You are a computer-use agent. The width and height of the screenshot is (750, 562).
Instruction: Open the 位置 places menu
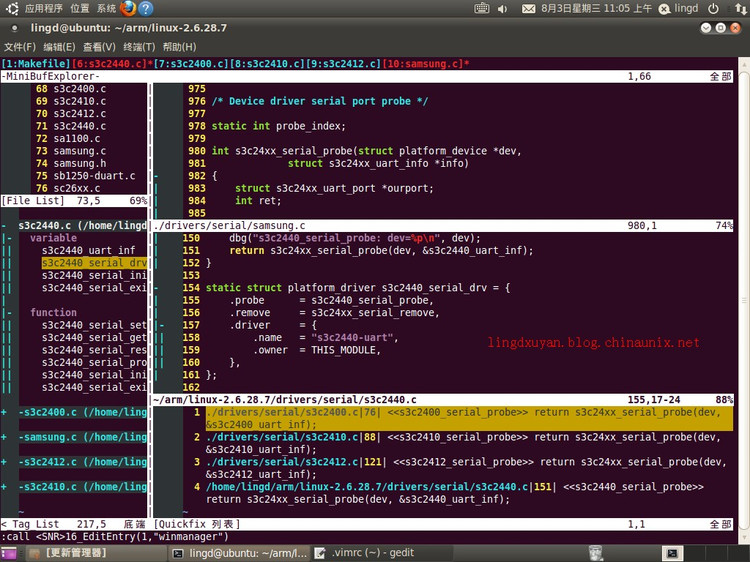(x=79, y=8)
